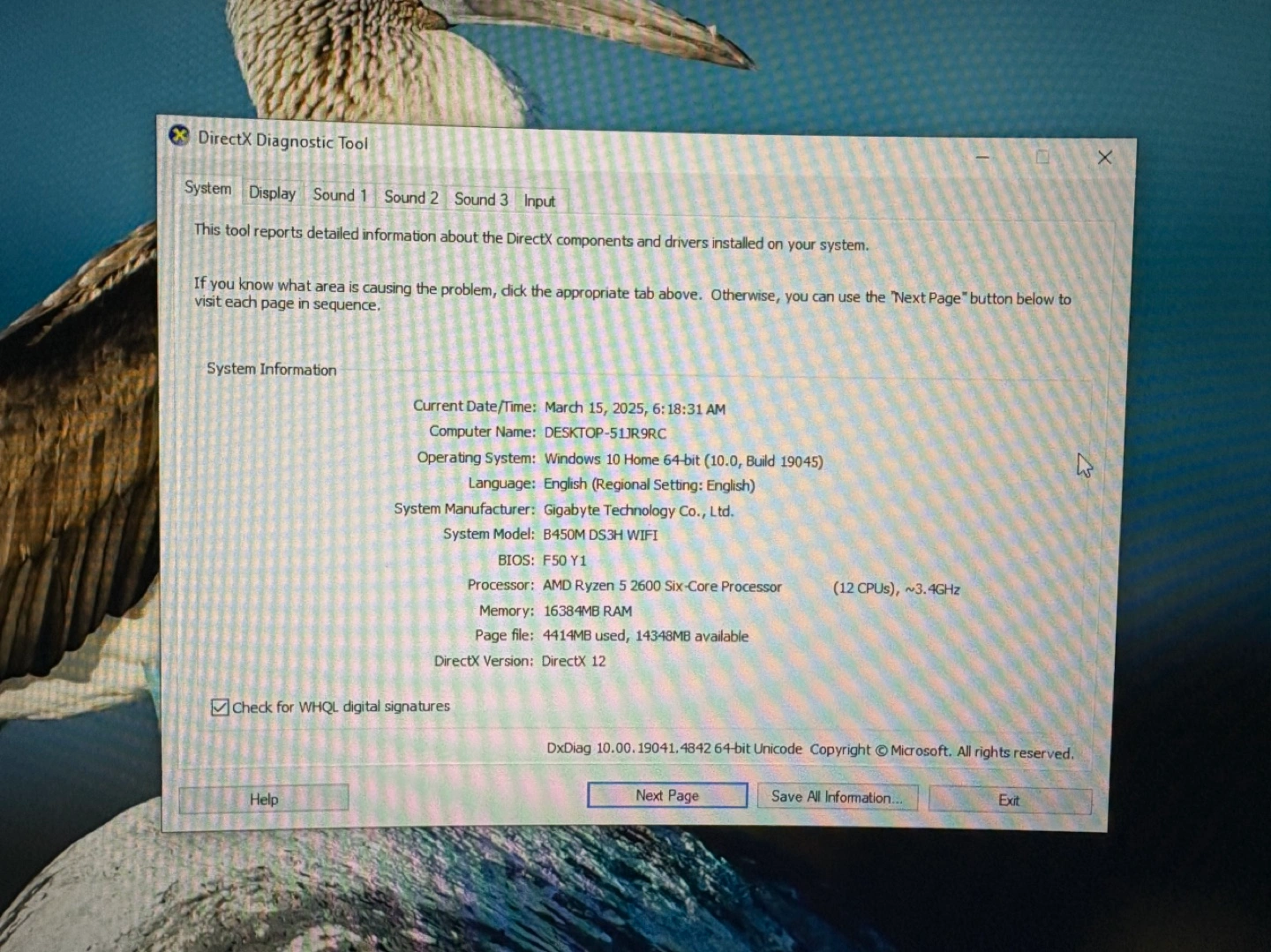Screen dimensions: 1271x952
Task: Minimize the DirectX Diagnostic Tool window
Action: click(x=982, y=157)
